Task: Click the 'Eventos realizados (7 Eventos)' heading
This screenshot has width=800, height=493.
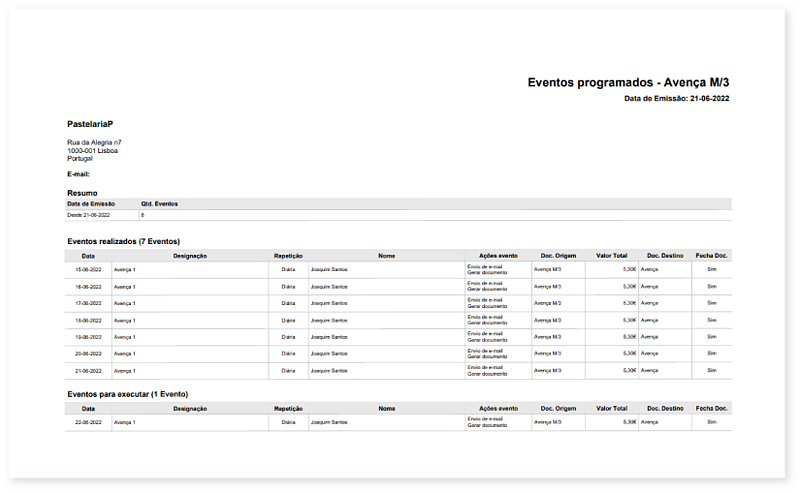Action: (x=123, y=241)
